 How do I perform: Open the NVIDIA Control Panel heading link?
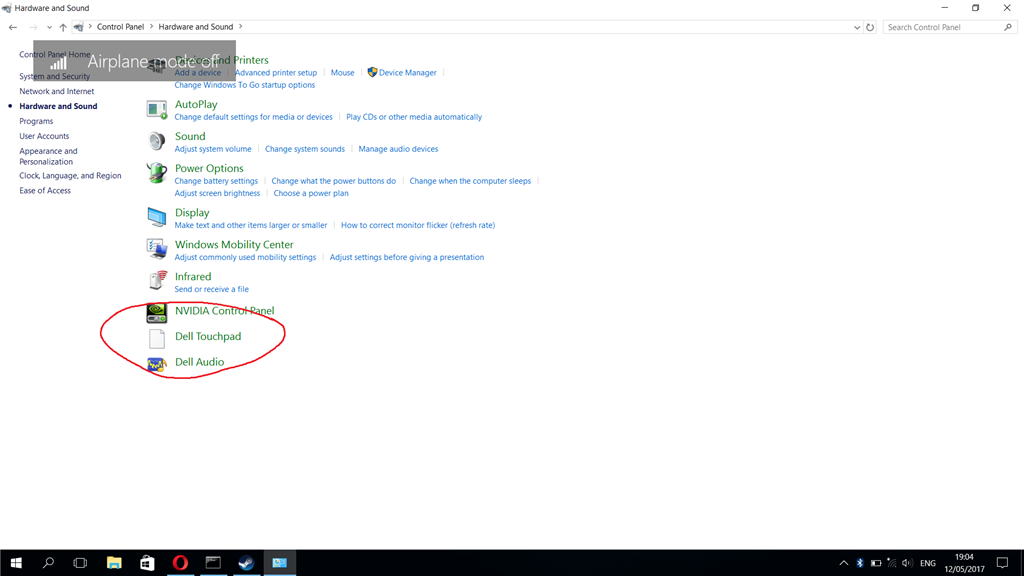(x=225, y=311)
